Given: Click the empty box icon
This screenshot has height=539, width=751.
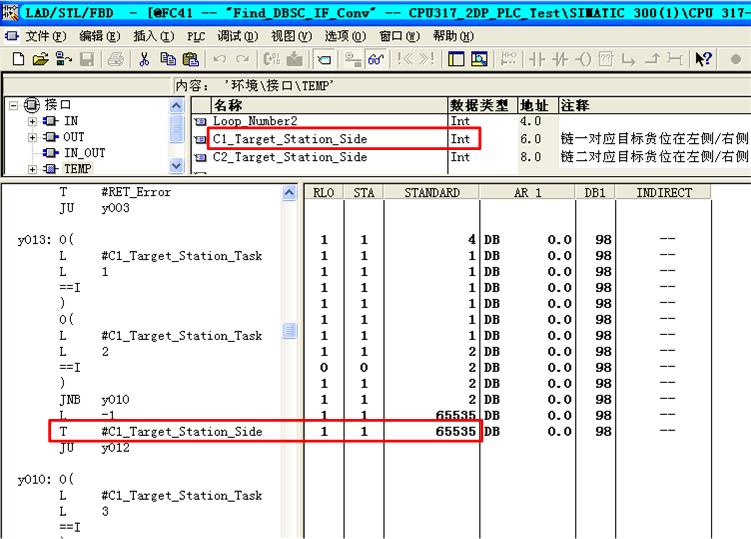Looking at the screenshot, I should (x=606, y=59).
